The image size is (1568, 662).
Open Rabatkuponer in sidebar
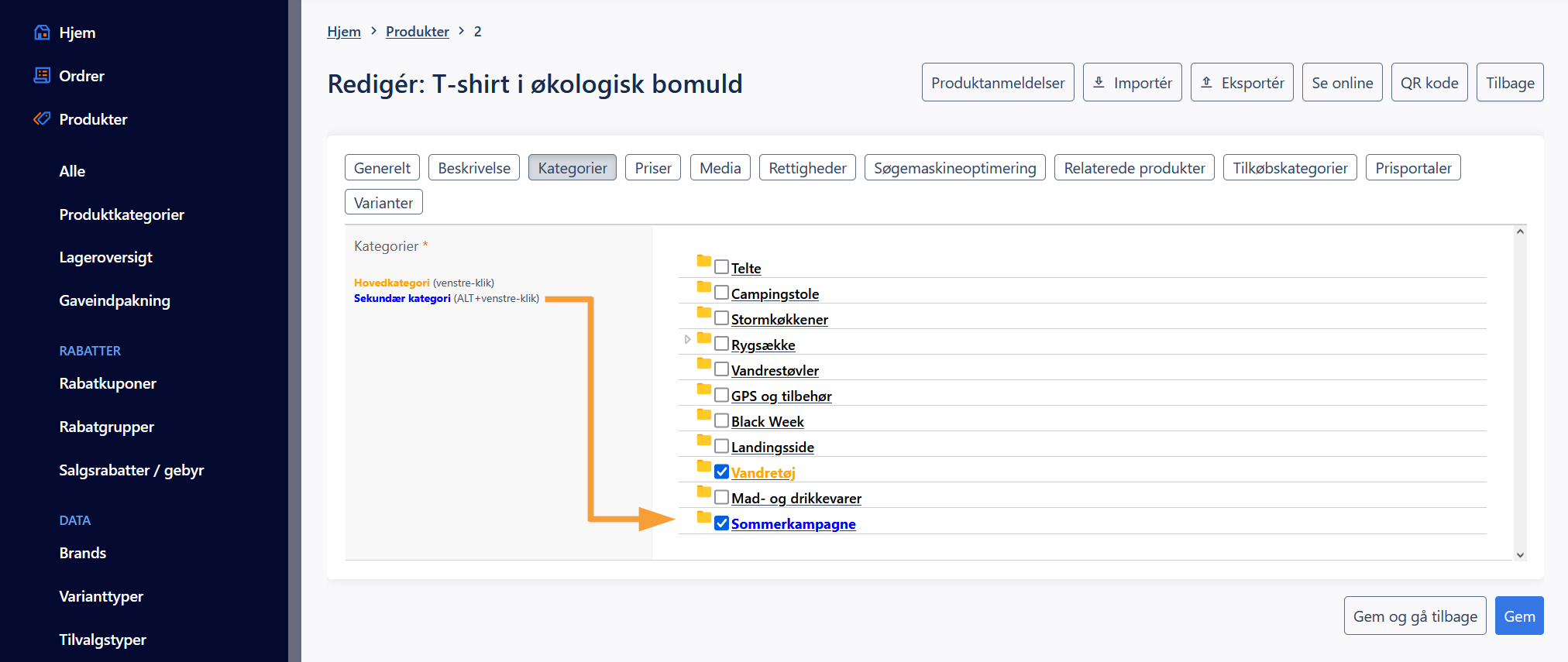tap(108, 383)
